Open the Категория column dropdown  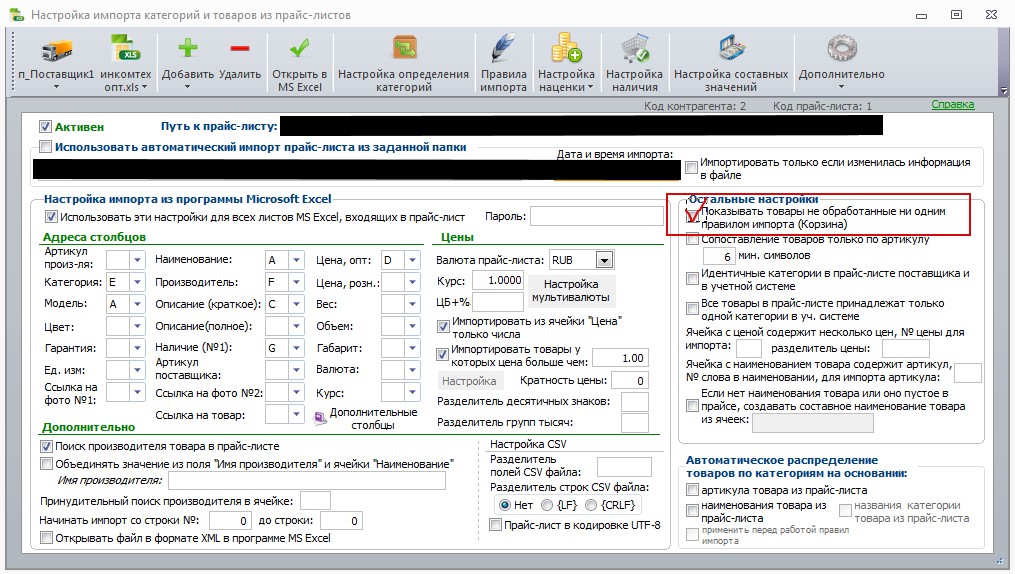point(137,282)
